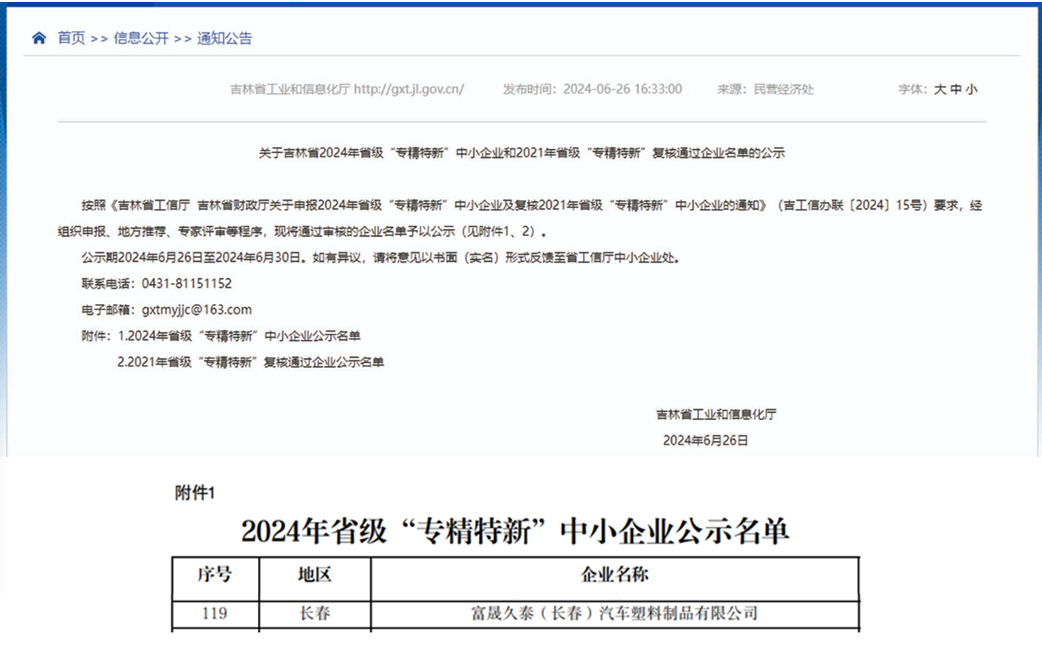Open 通知公告 breadcrumb link
This screenshot has height=647, width=1042.
(x=224, y=38)
